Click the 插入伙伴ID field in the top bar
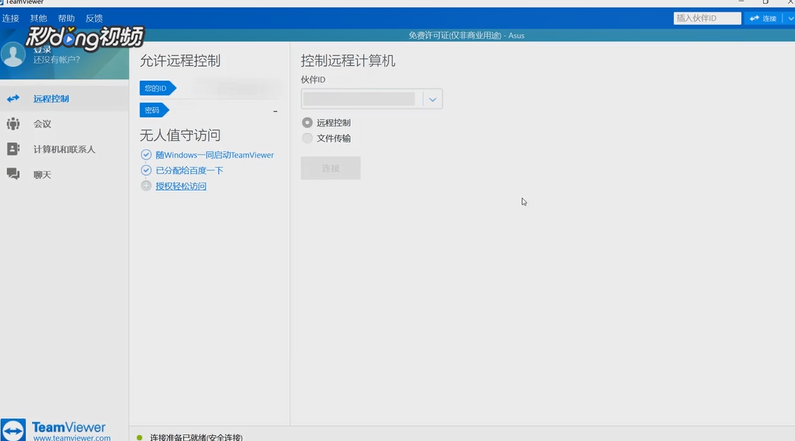This screenshot has width=795, height=441. coord(707,18)
